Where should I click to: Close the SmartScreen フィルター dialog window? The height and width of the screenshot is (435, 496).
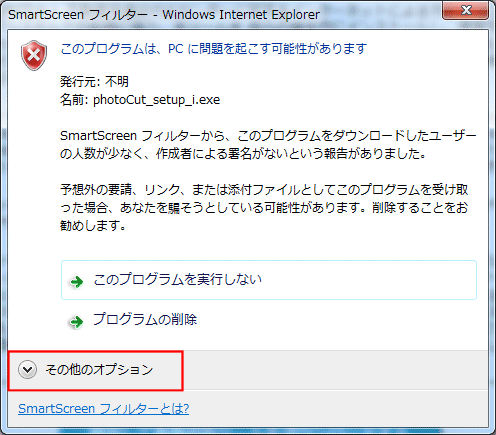(x=465, y=10)
